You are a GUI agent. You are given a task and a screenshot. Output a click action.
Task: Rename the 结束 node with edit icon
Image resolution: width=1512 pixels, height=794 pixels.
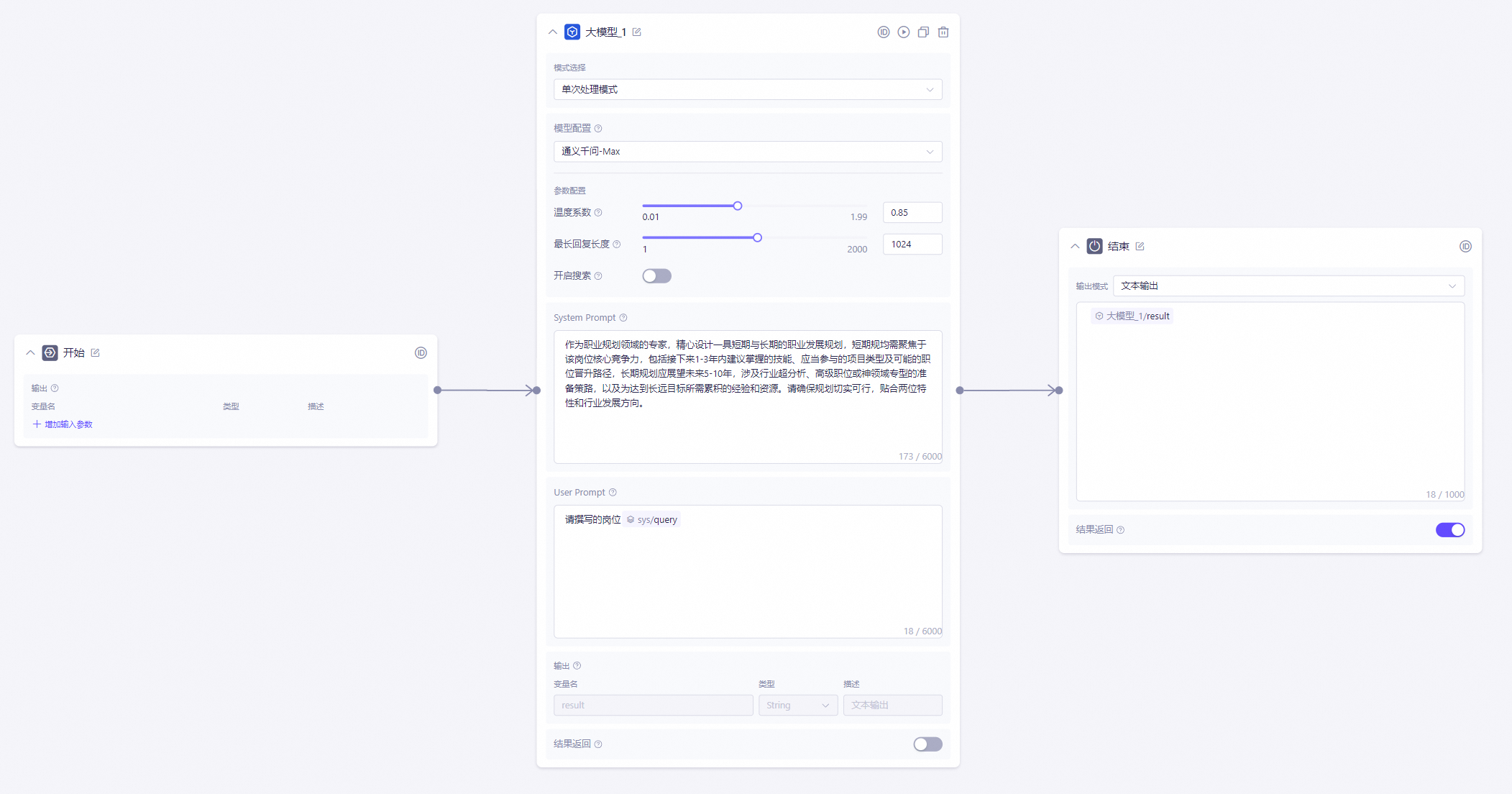pos(1140,247)
